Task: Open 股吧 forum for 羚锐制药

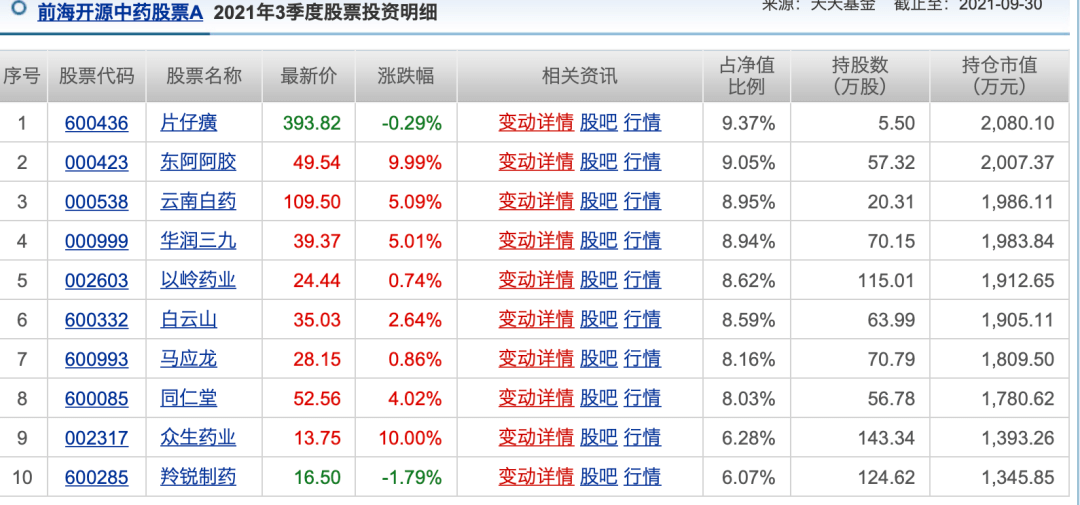Action: pos(599,477)
